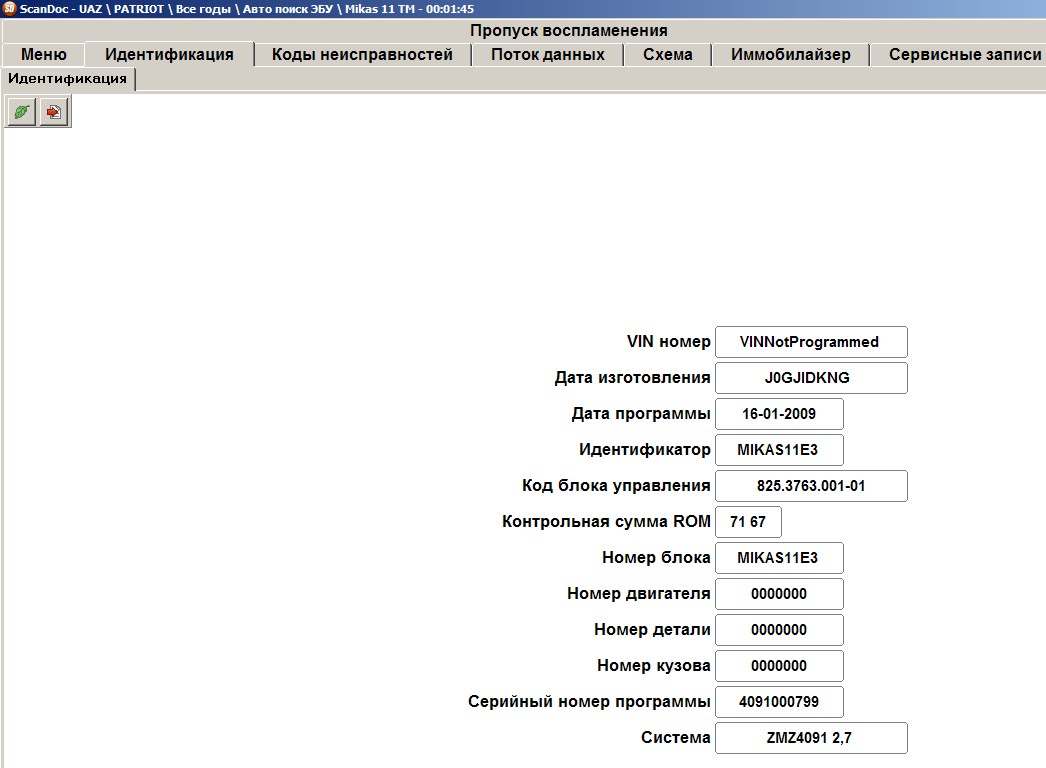This screenshot has height=768, width=1046.
Task: Click the VIN номер field showing VINNotProgrammed
Action: pyautogui.click(x=811, y=342)
